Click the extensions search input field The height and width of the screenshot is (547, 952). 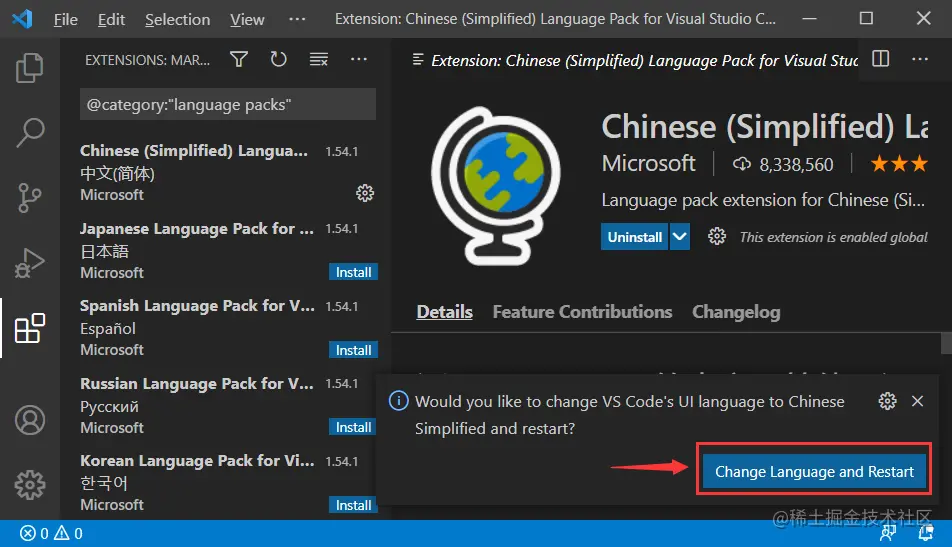point(228,104)
